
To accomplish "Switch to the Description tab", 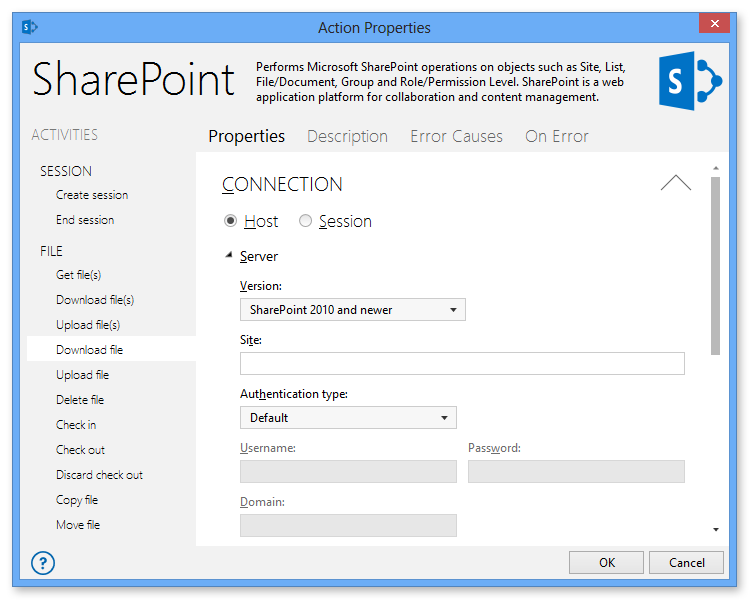I will 347,136.
